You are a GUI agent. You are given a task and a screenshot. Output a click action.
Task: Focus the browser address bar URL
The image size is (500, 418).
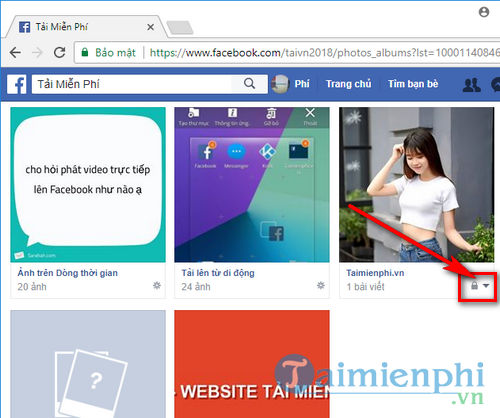click(x=324, y=53)
